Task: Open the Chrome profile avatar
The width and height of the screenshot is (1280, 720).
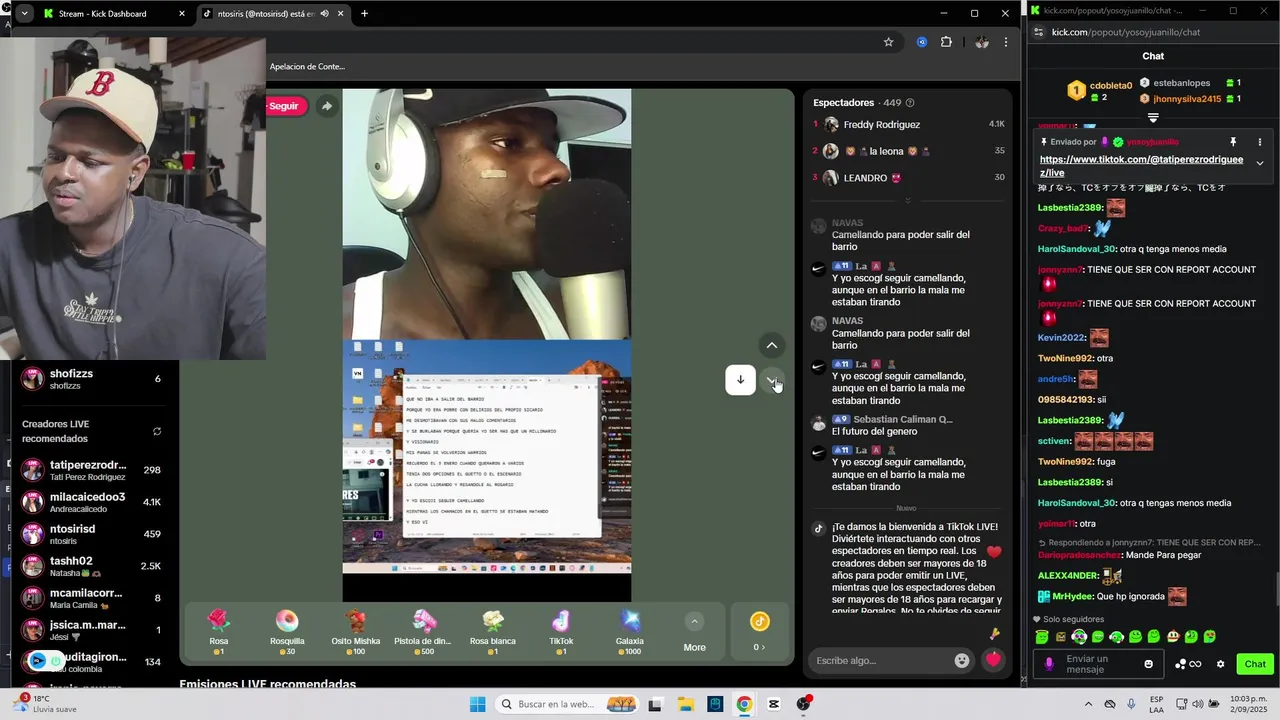Action: [x=982, y=42]
